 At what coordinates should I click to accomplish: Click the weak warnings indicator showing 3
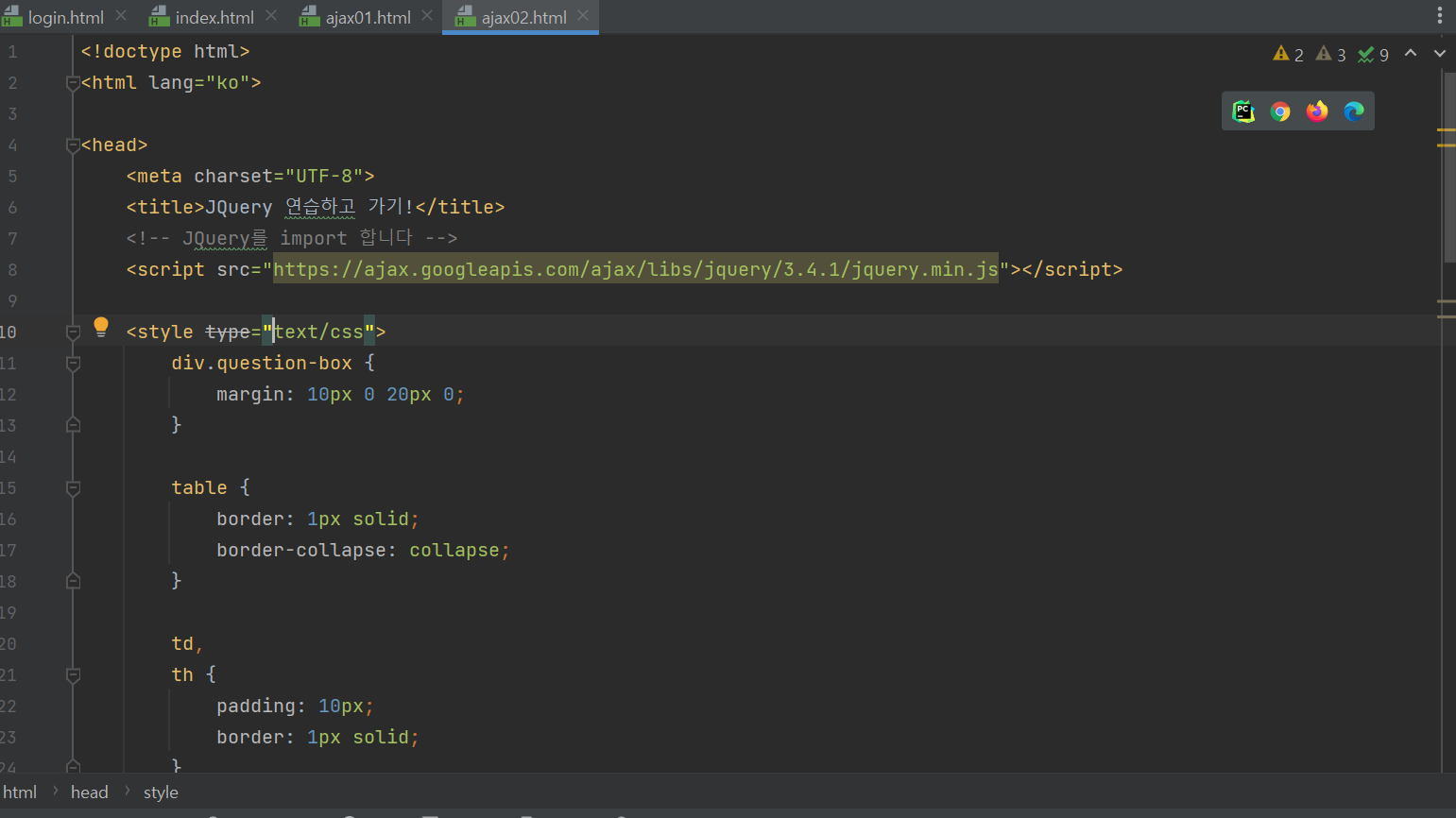click(x=1331, y=55)
